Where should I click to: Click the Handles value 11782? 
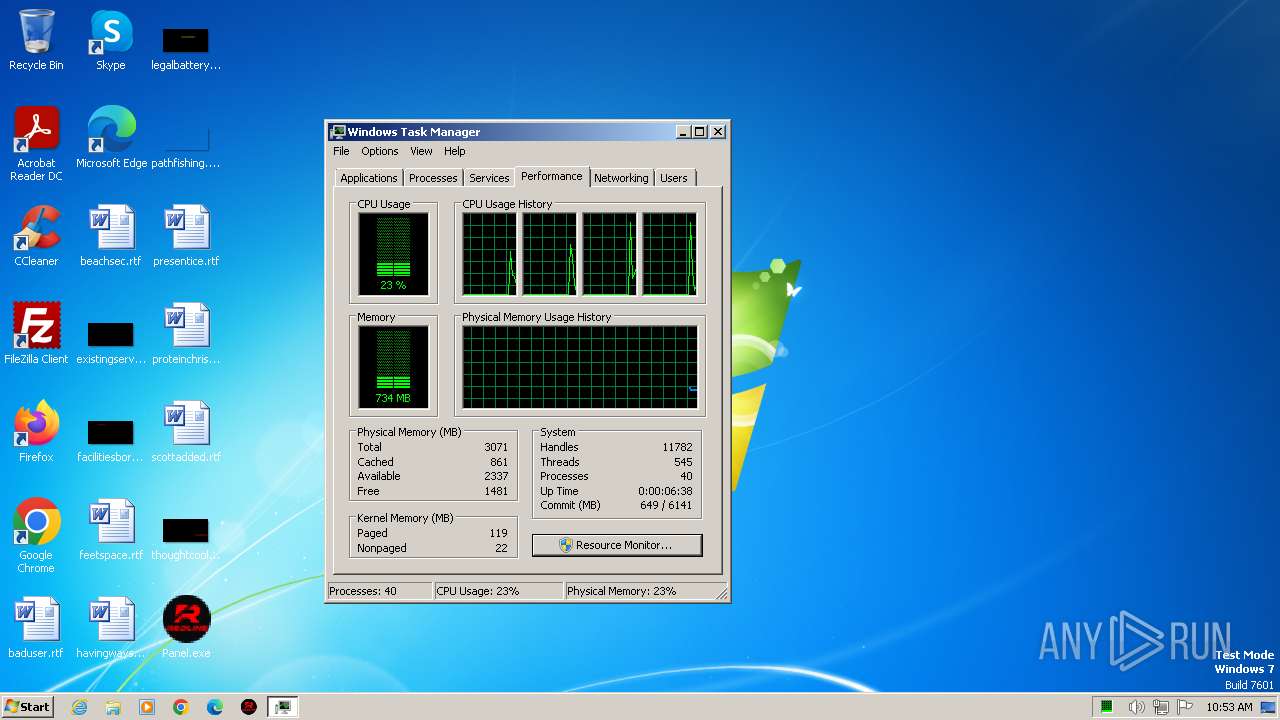click(x=677, y=447)
